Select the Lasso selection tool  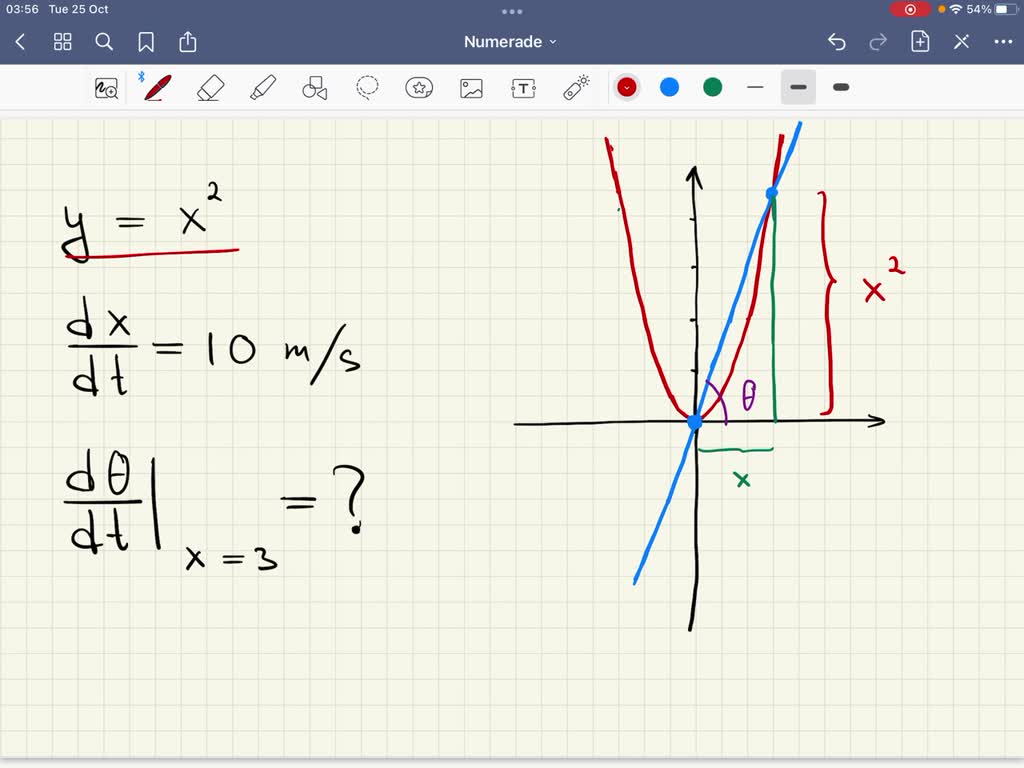coord(368,88)
